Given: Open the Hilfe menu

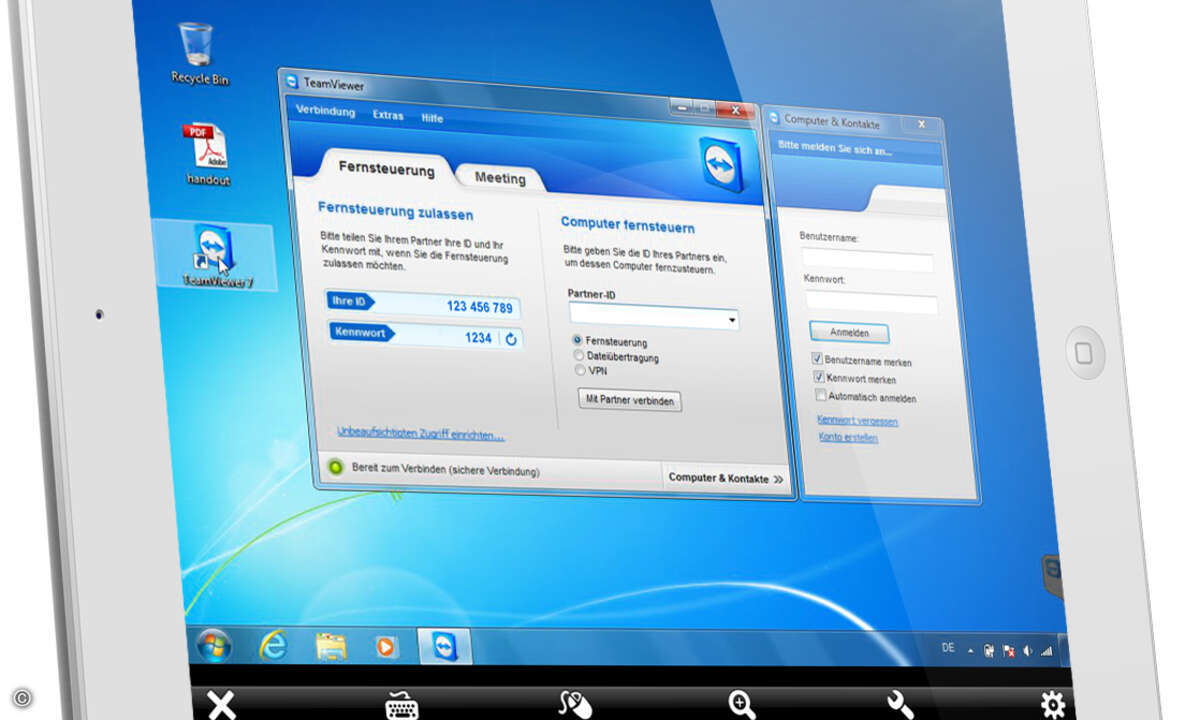Looking at the screenshot, I should (431, 118).
